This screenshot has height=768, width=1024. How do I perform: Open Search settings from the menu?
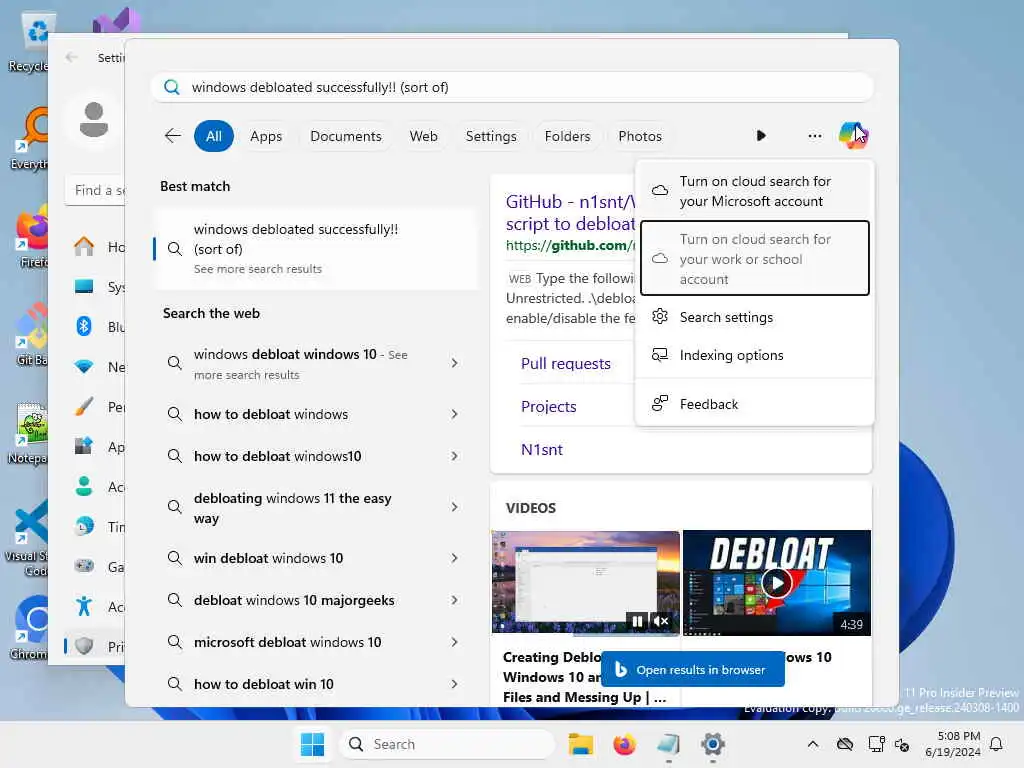(754, 317)
